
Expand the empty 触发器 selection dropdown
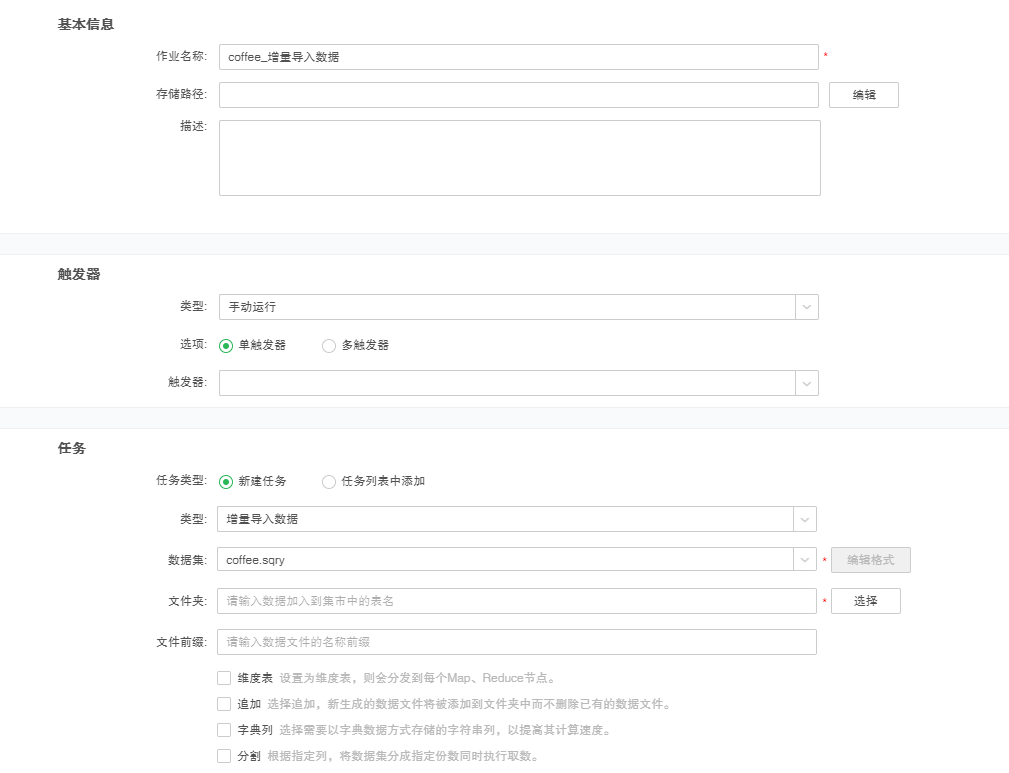tap(806, 383)
